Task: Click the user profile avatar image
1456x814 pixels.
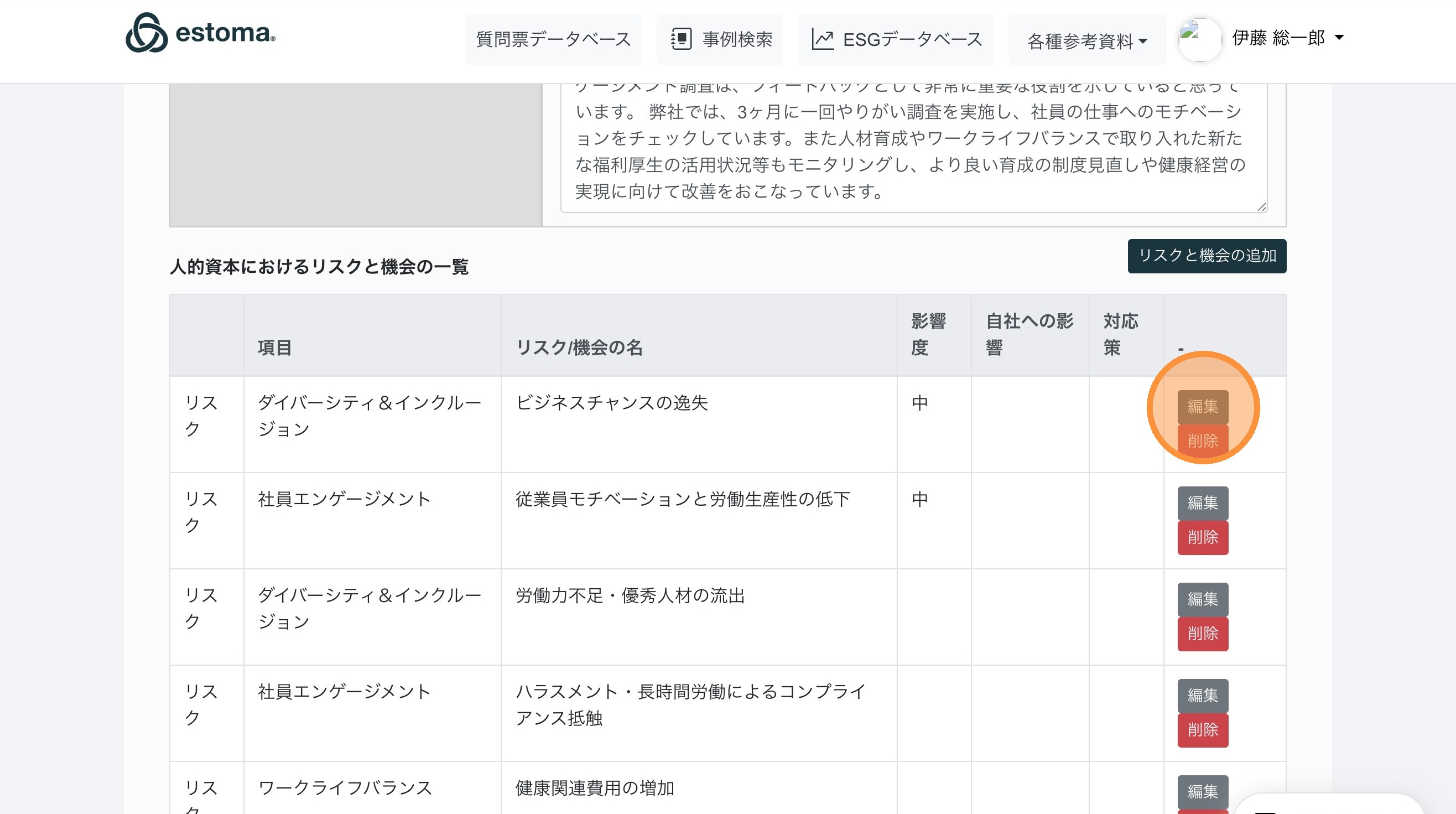Action: (1199, 39)
